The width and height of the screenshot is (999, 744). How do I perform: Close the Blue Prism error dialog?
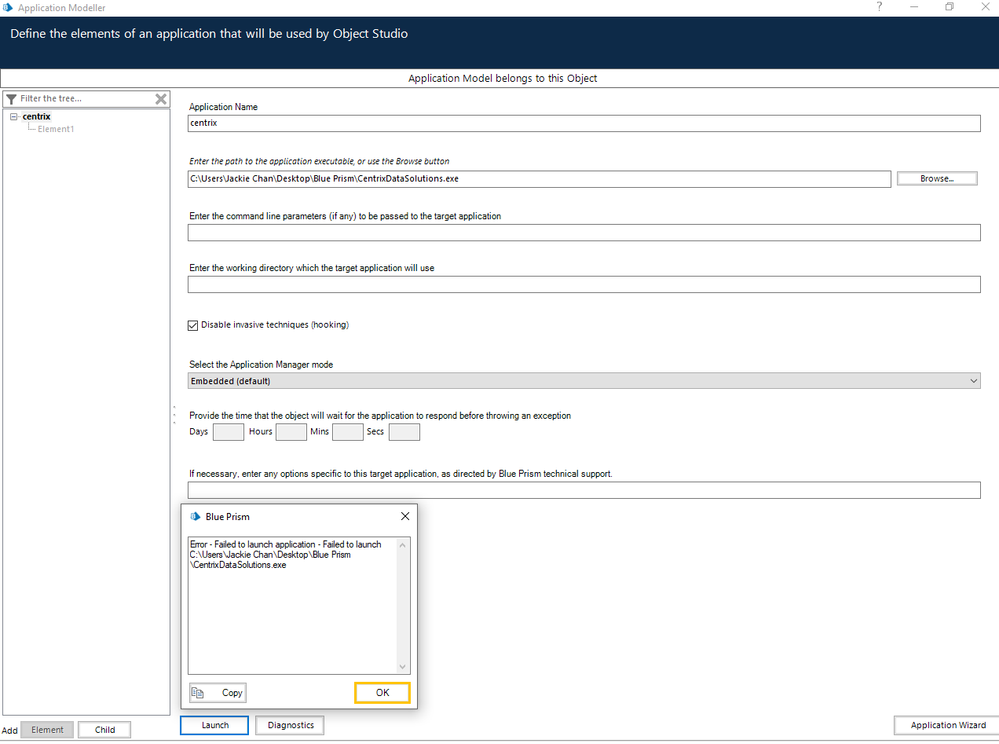click(405, 516)
